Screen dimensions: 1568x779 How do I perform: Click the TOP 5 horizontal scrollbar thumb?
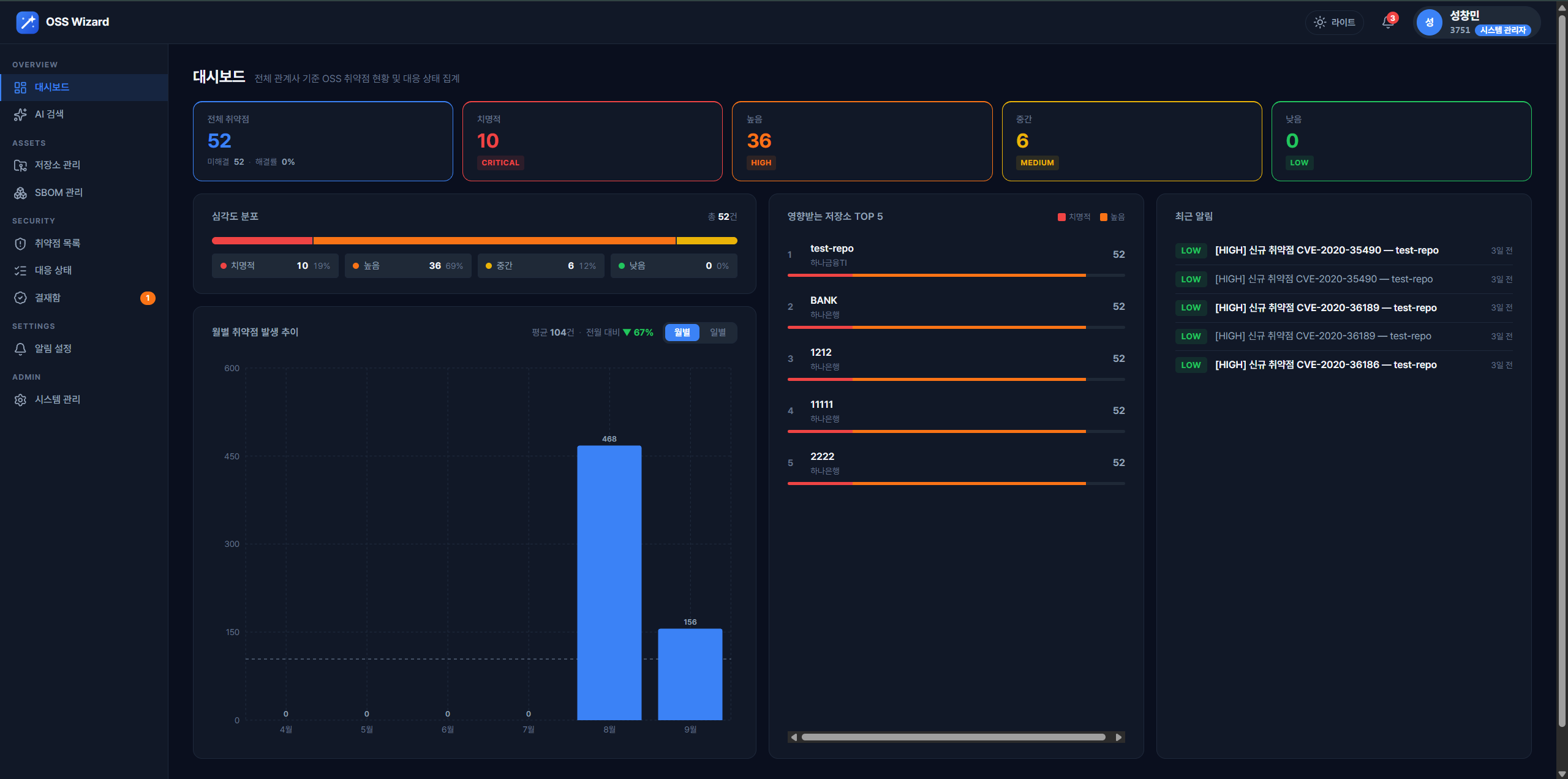click(954, 737)
